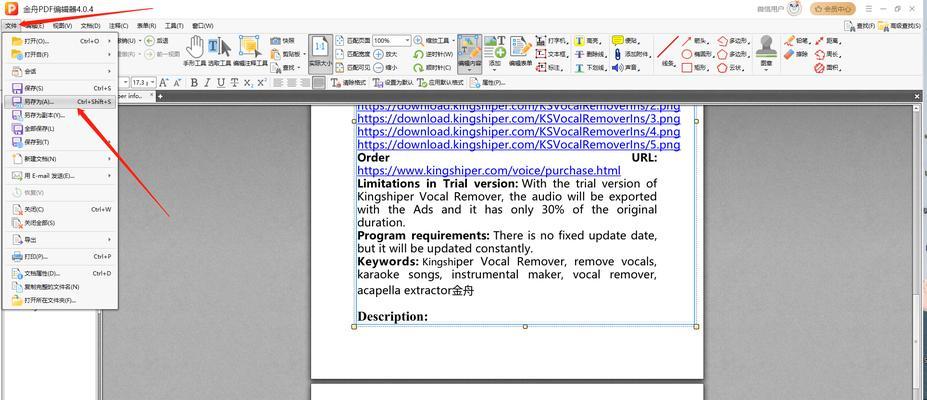Image resolution: width=927 pixels, height=400 pixels.
Task: Click Fit Page (匹配页面)
Action: click(353, 41)
